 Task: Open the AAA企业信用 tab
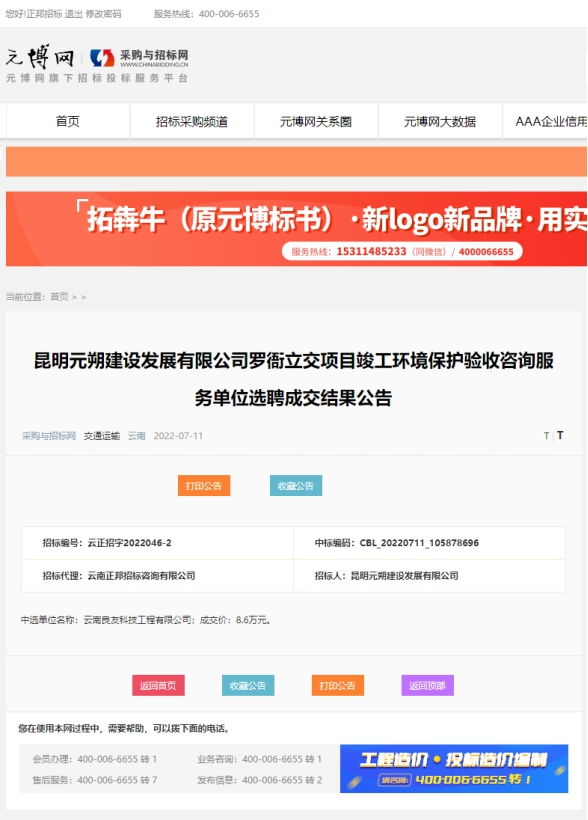pos(545,121)
